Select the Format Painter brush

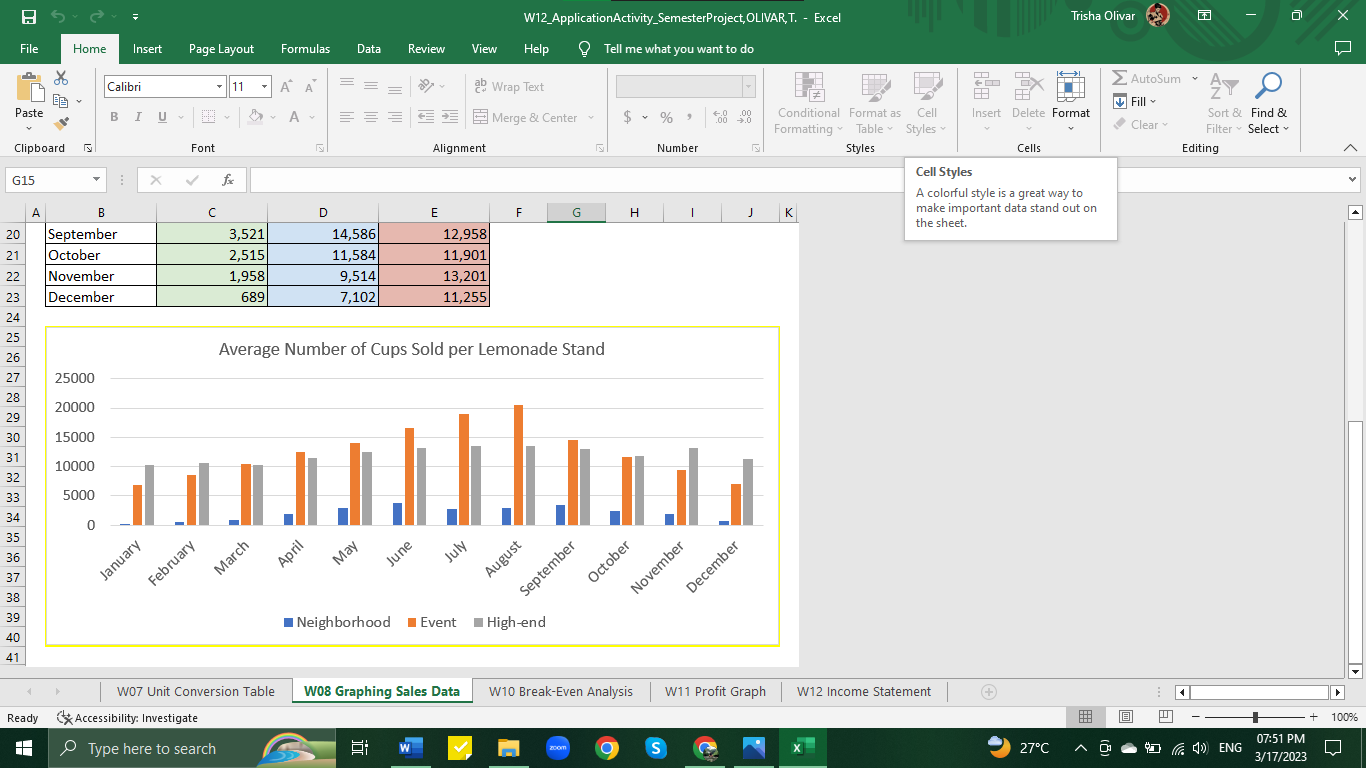coord(61,124)
